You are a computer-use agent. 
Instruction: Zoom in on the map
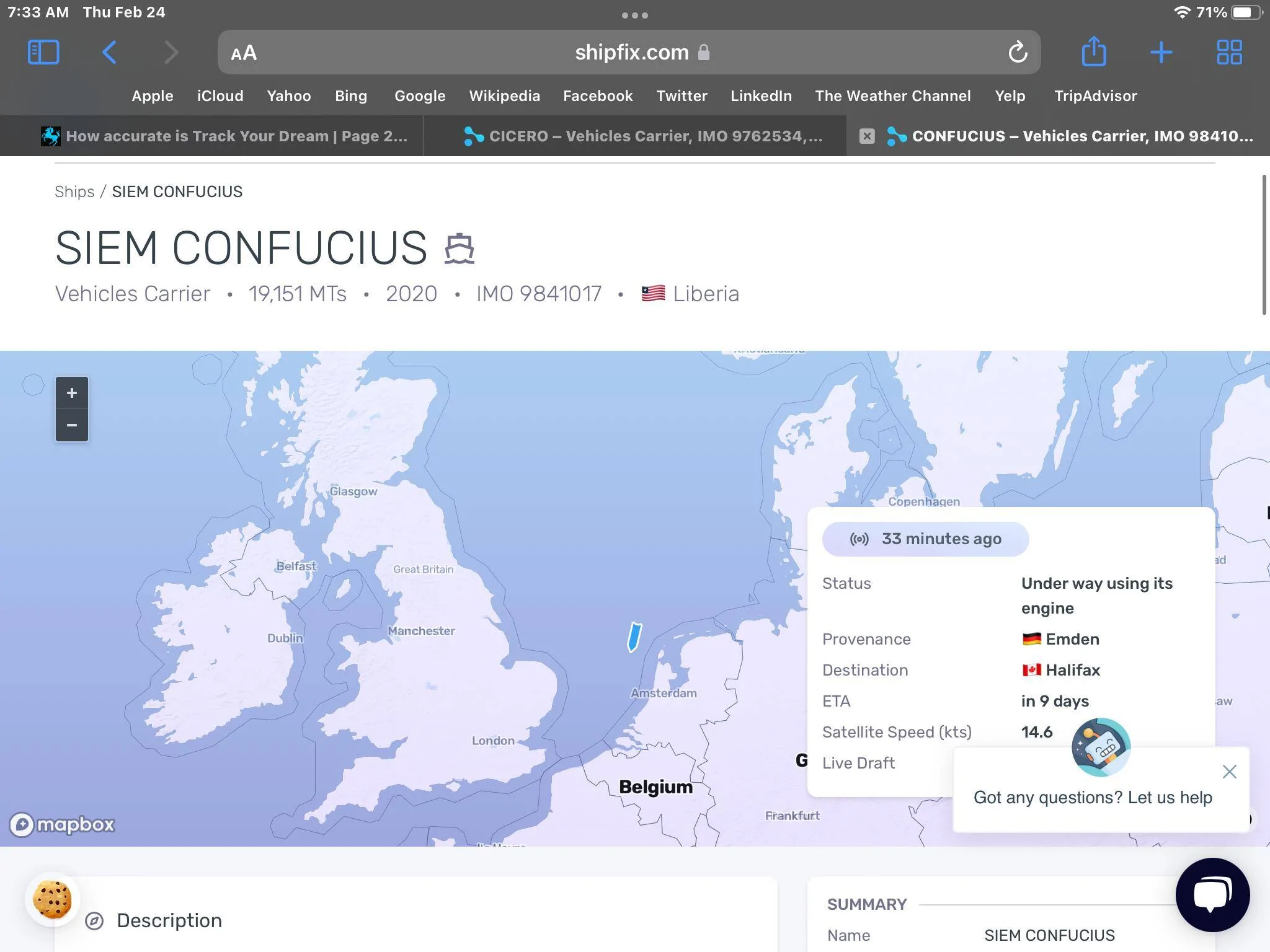pos(72,393)
